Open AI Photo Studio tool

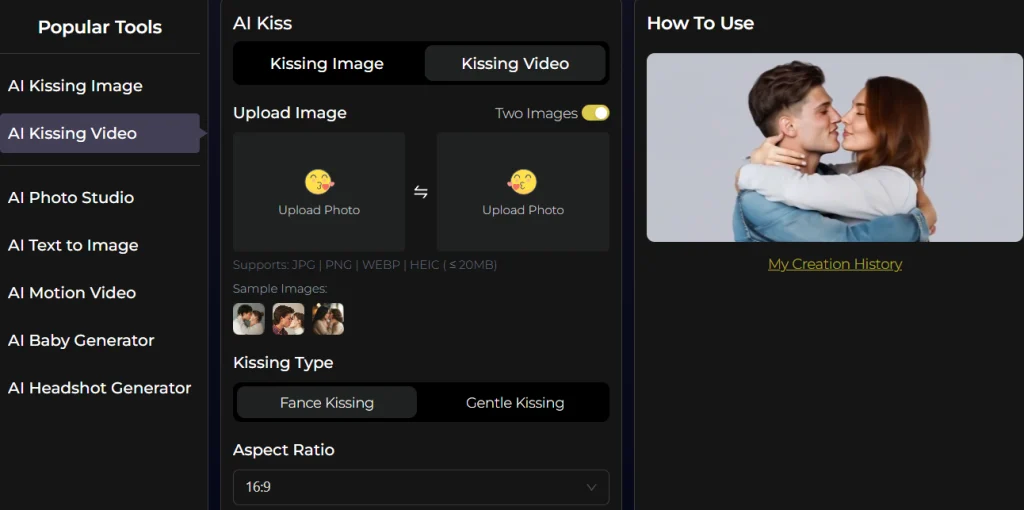click(x=71, y=197)
